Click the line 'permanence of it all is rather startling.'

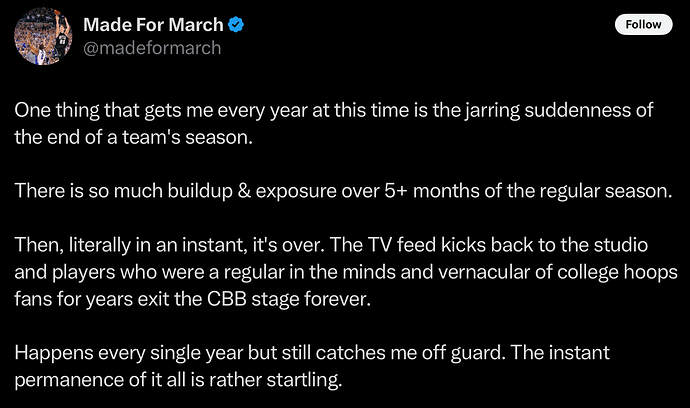pos(178,380)
